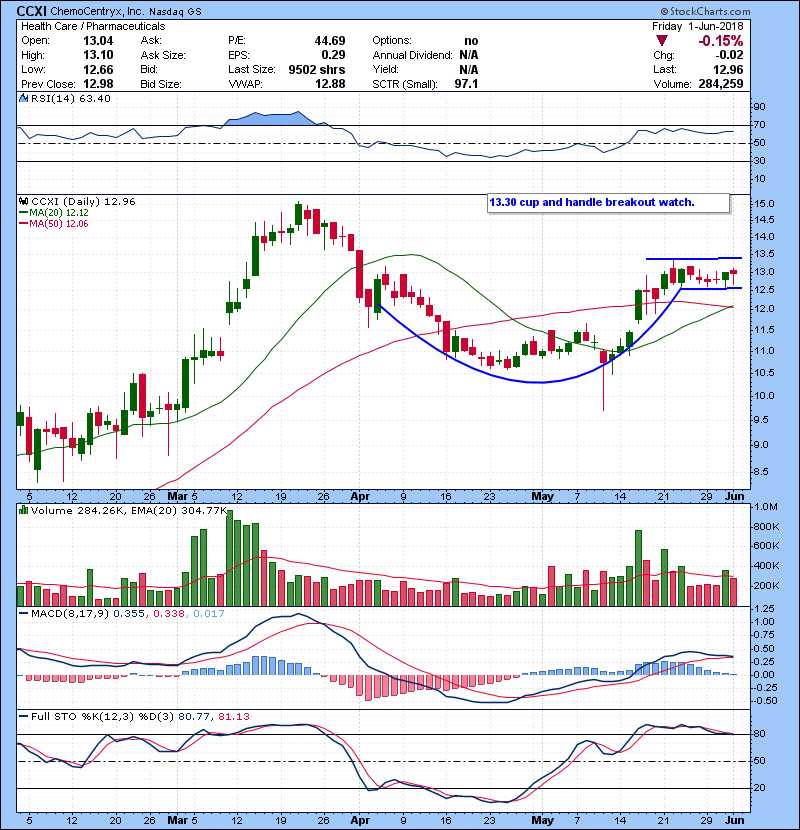
Task: Click the Prev Close value 12.98
Action: coord(98,84)
